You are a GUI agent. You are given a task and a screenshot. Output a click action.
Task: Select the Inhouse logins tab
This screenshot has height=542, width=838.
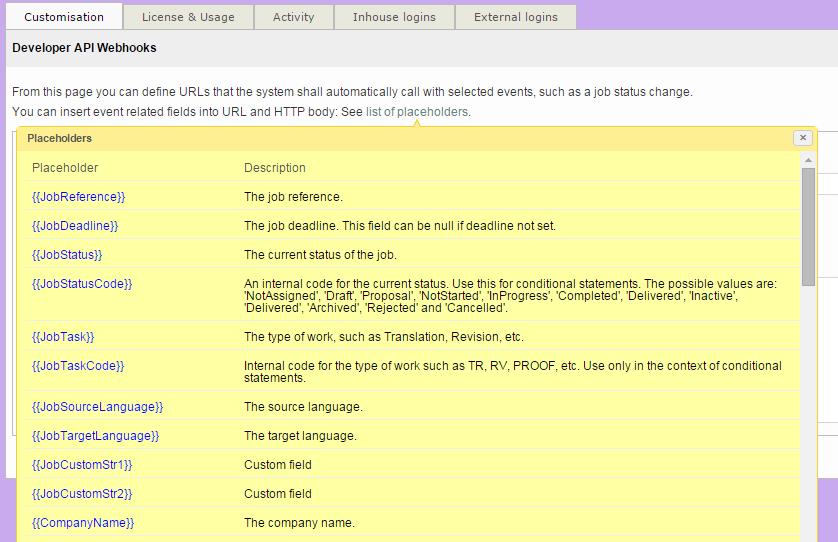(x=394, y=17)
